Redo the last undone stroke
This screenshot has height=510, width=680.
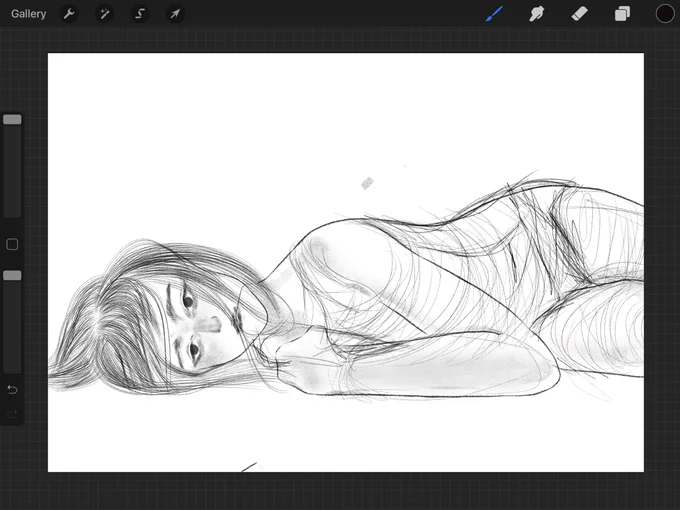pyautogui.click(x=12, y=414)
